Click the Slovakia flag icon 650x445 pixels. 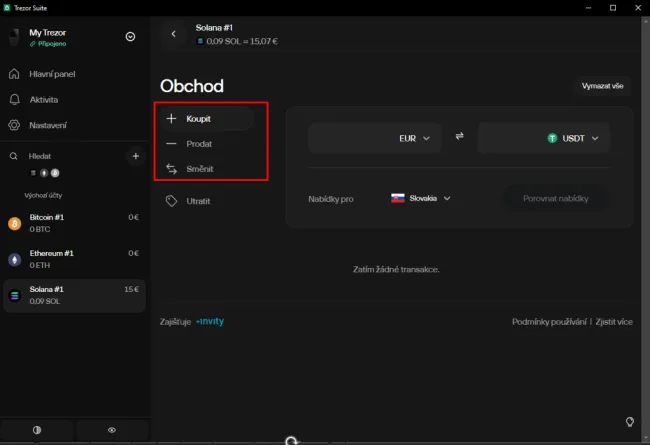point(398,198)
